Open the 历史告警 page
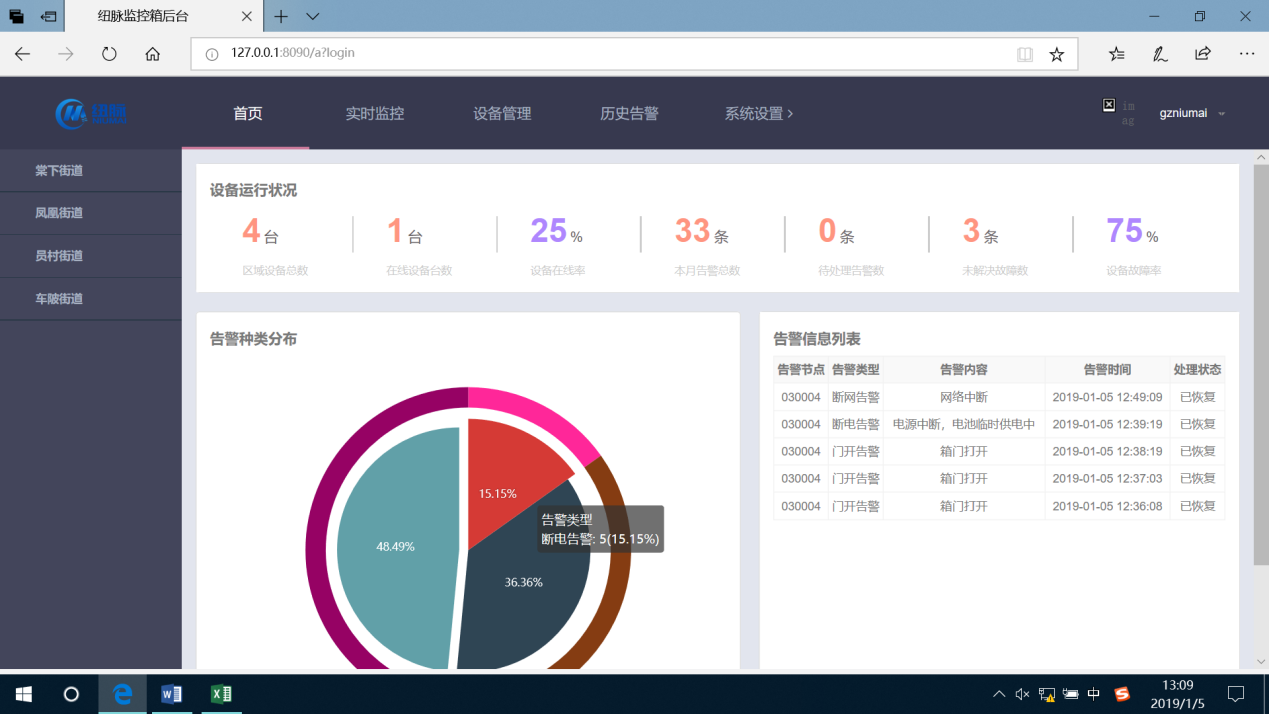 pyautogui.click(x=628, y=114)
